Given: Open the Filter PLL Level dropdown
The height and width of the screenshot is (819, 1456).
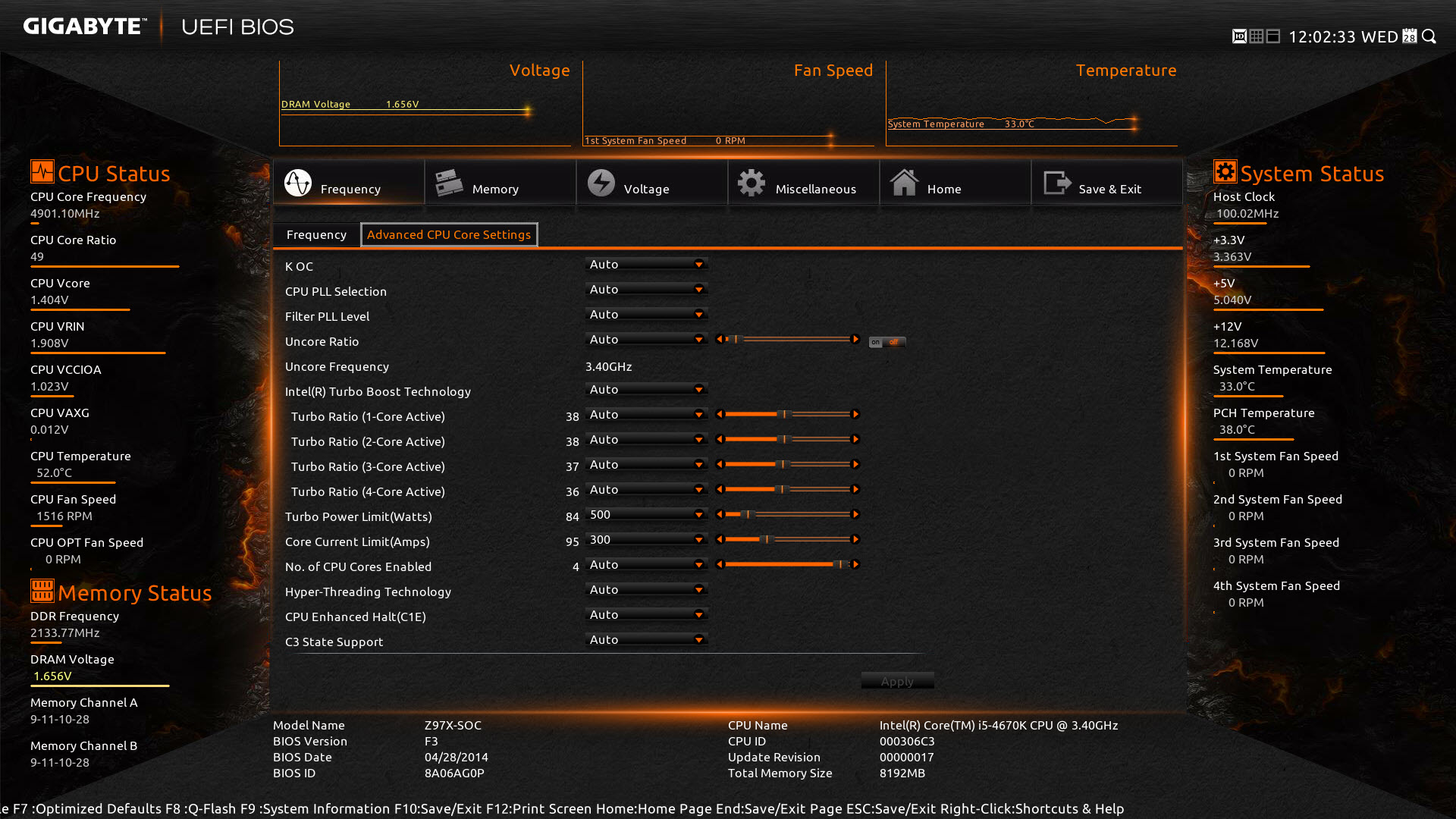Looking at the screenshot, I should pyautogui.click(x=646, y=314).
